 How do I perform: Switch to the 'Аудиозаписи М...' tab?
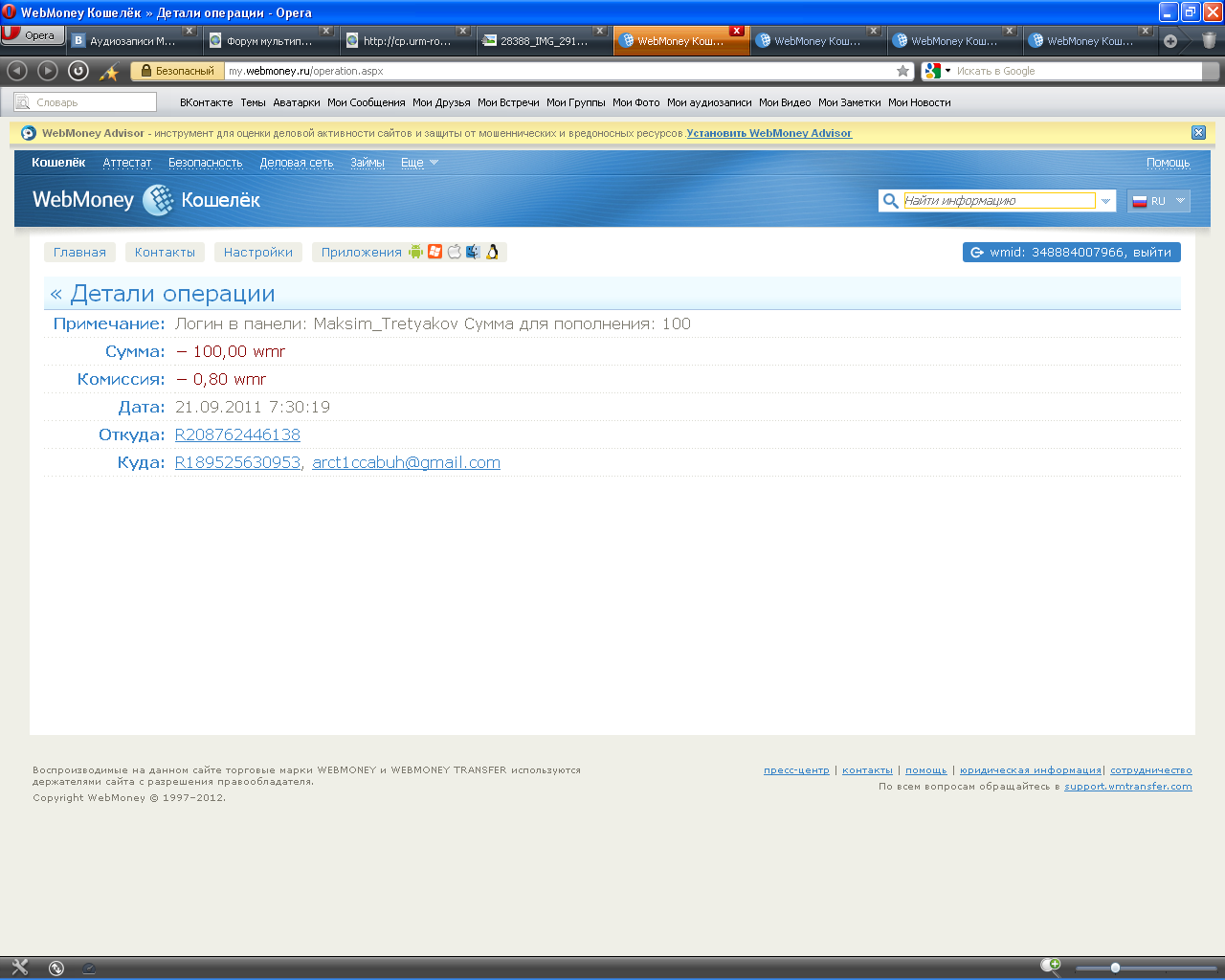pos(133,41)
